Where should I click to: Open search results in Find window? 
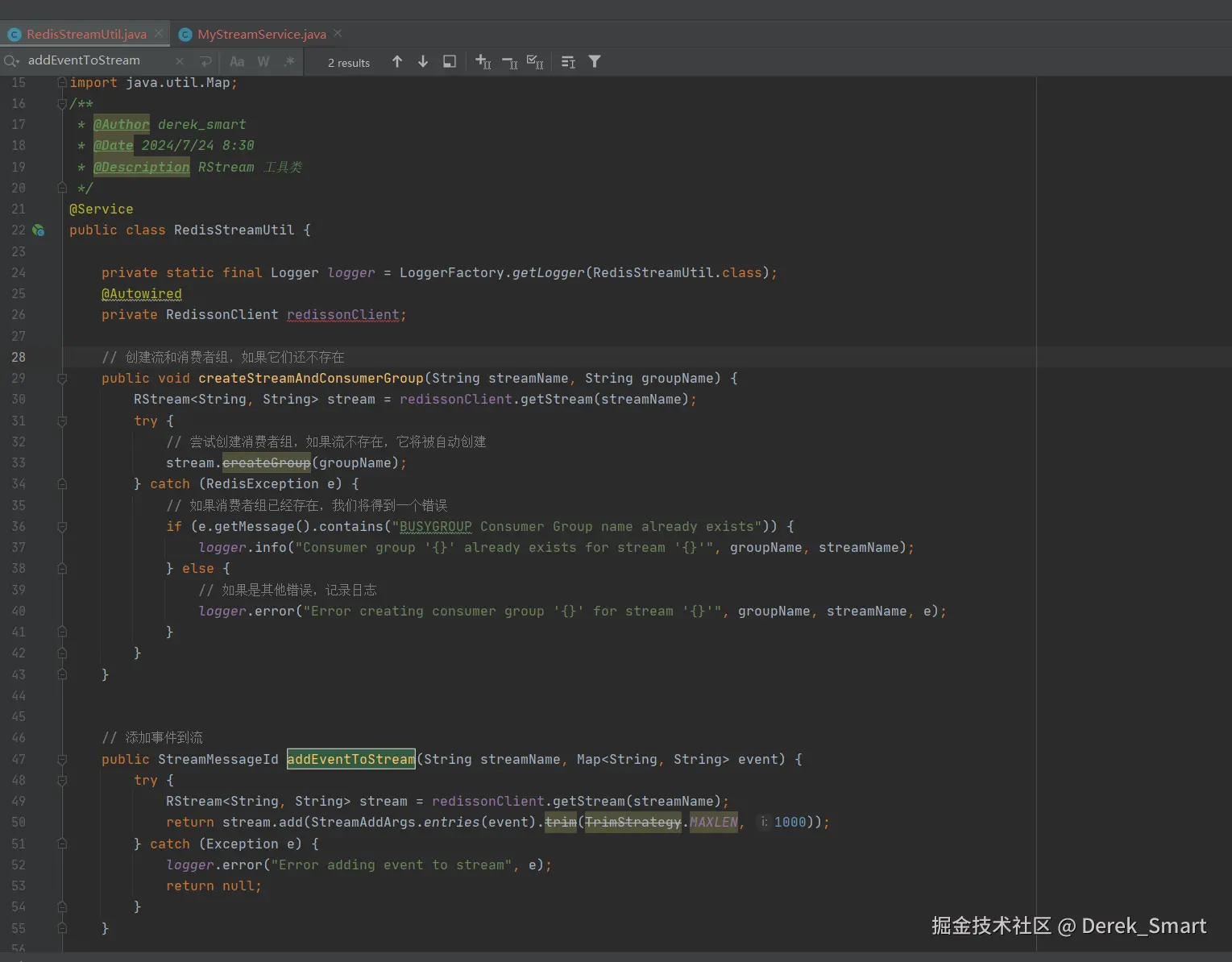[x=450, y=62]
